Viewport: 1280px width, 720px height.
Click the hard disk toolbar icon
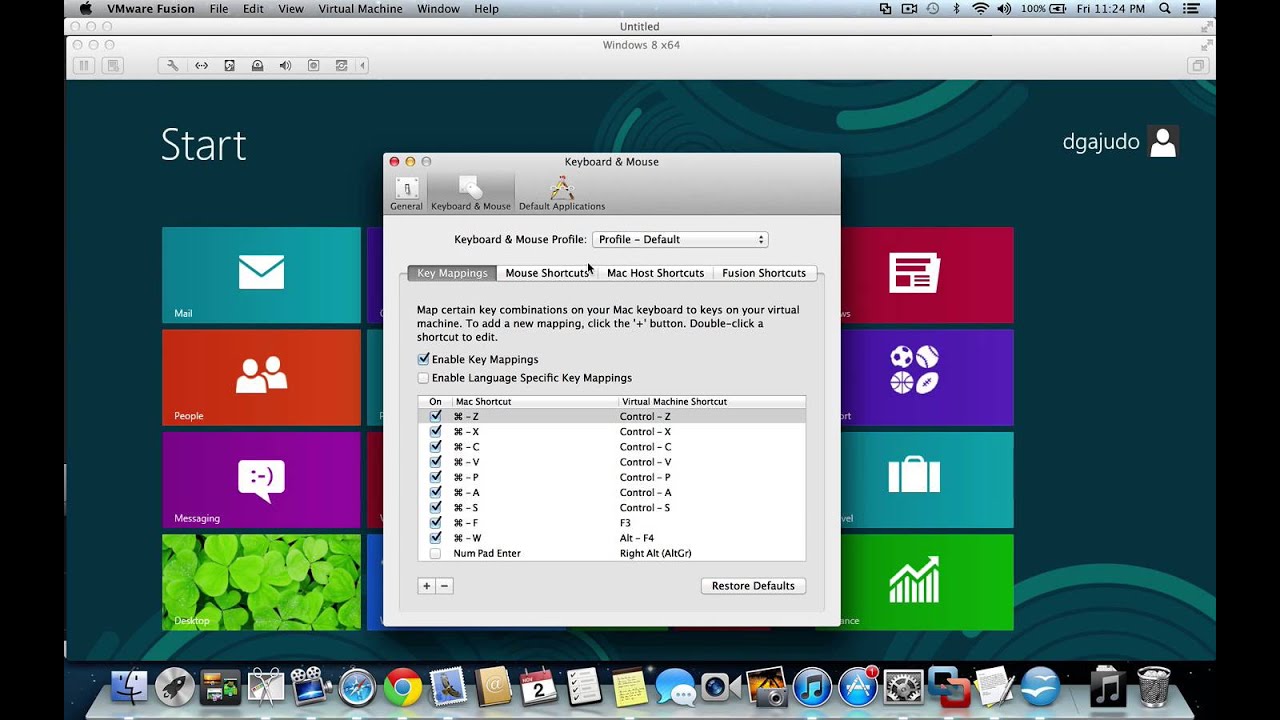point(229,65)
